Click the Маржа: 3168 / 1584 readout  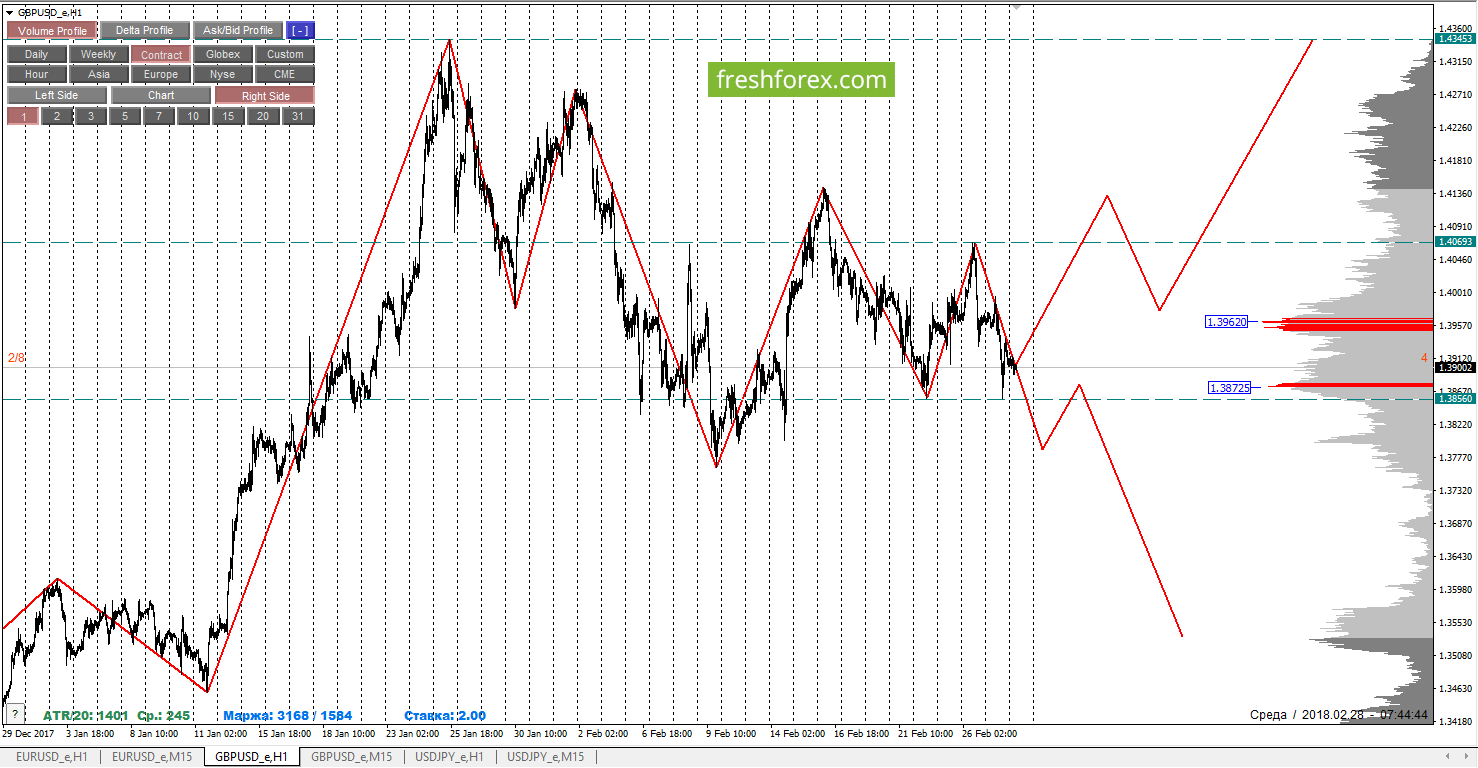[x=287, y=716]
